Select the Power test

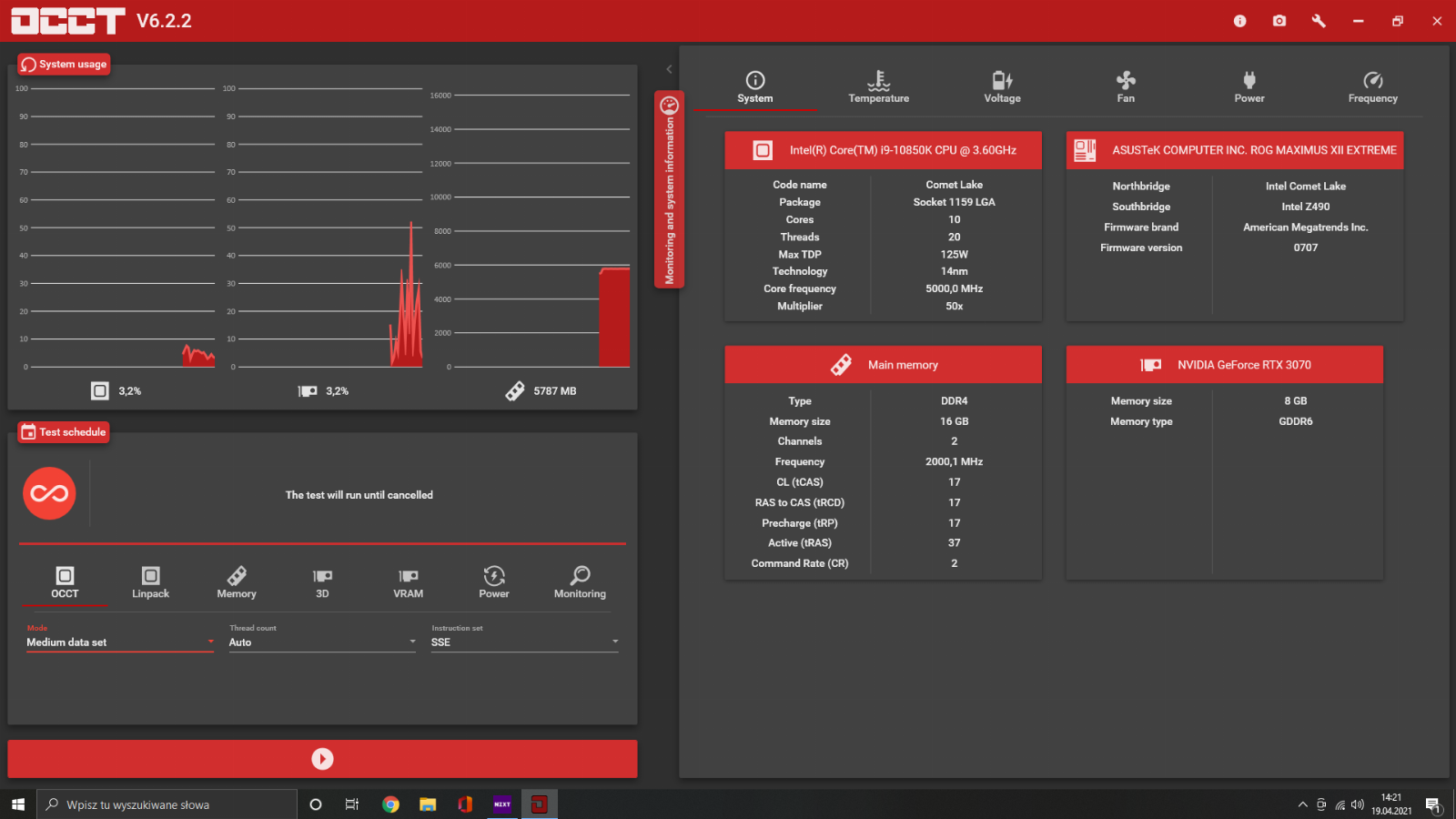click(494, 582)
